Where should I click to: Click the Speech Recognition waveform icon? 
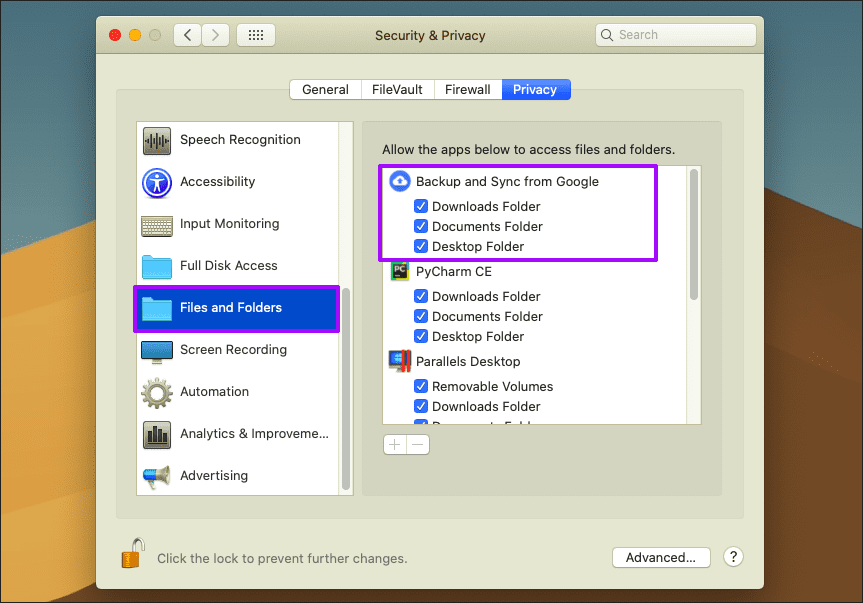click(x=157, y=140)
